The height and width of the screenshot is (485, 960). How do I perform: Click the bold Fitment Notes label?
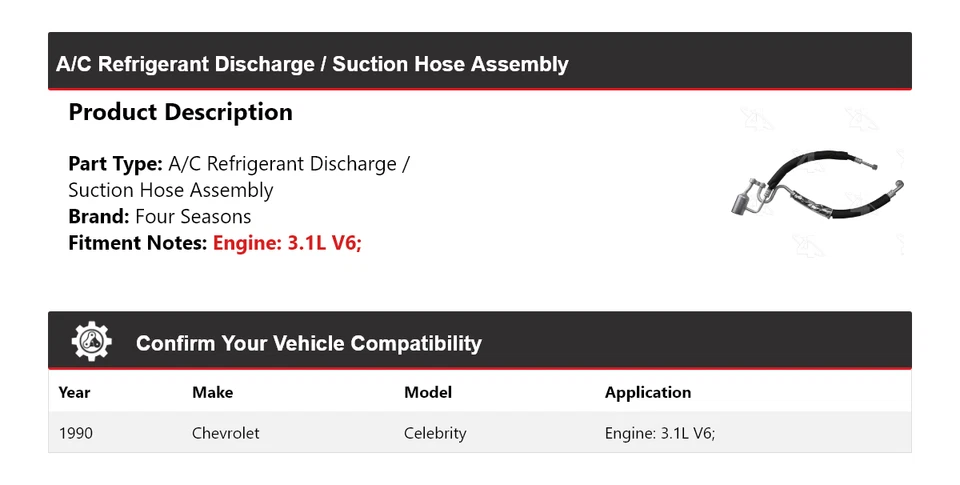coord(138,242)
